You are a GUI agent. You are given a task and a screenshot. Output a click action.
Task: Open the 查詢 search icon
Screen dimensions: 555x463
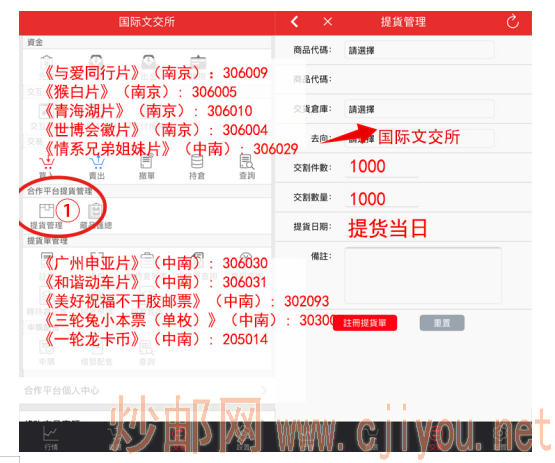pyautogui.click(x=247, y=163)
